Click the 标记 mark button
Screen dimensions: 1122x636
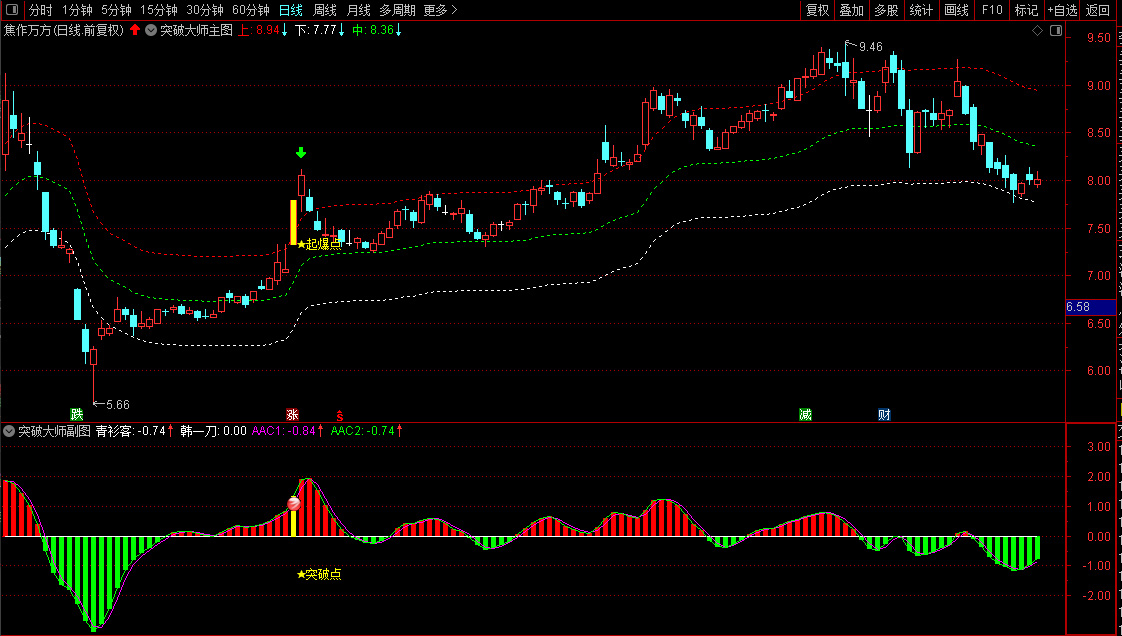(1026, 10)
